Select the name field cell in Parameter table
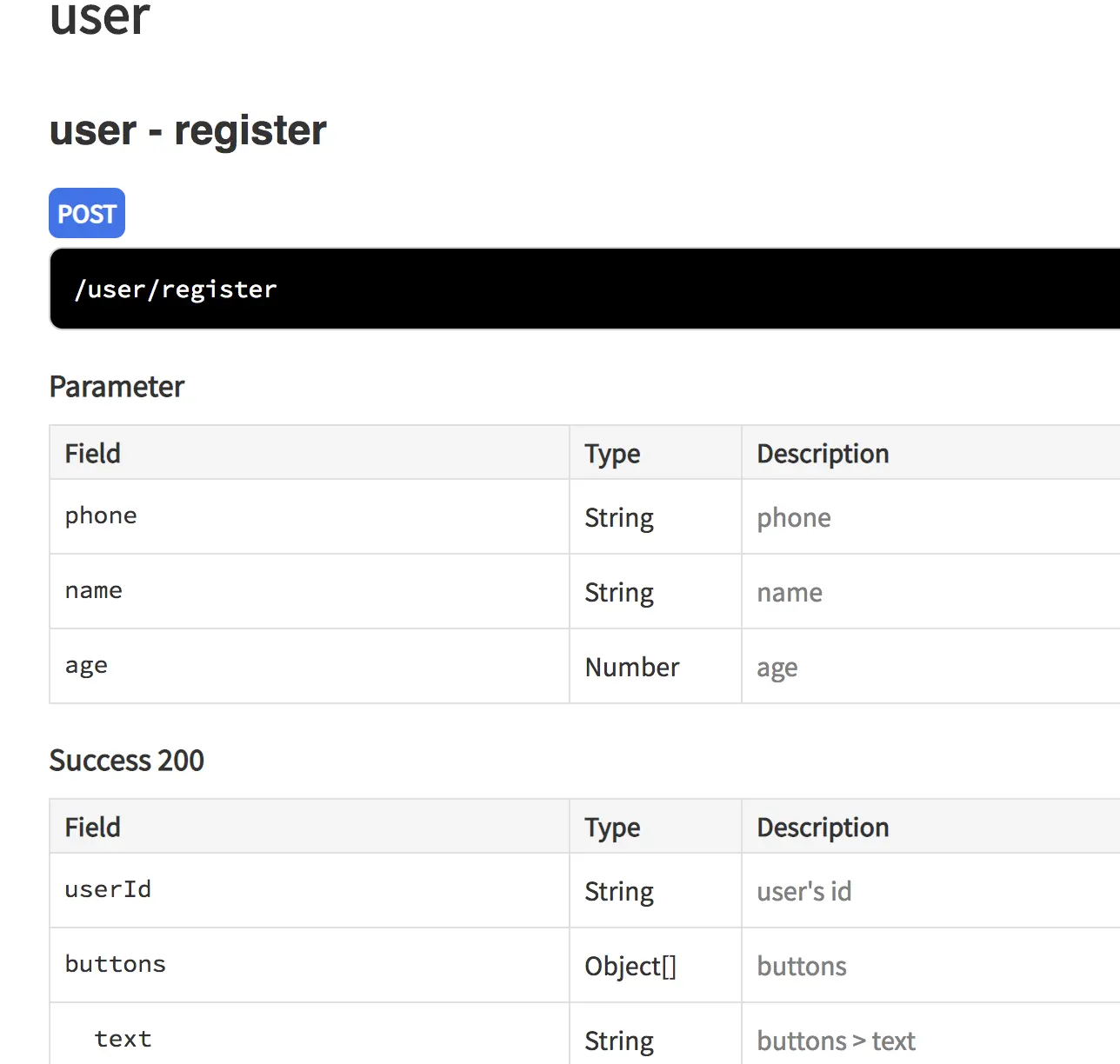Screen dimensions: 1120x1064 pos(94,590)
